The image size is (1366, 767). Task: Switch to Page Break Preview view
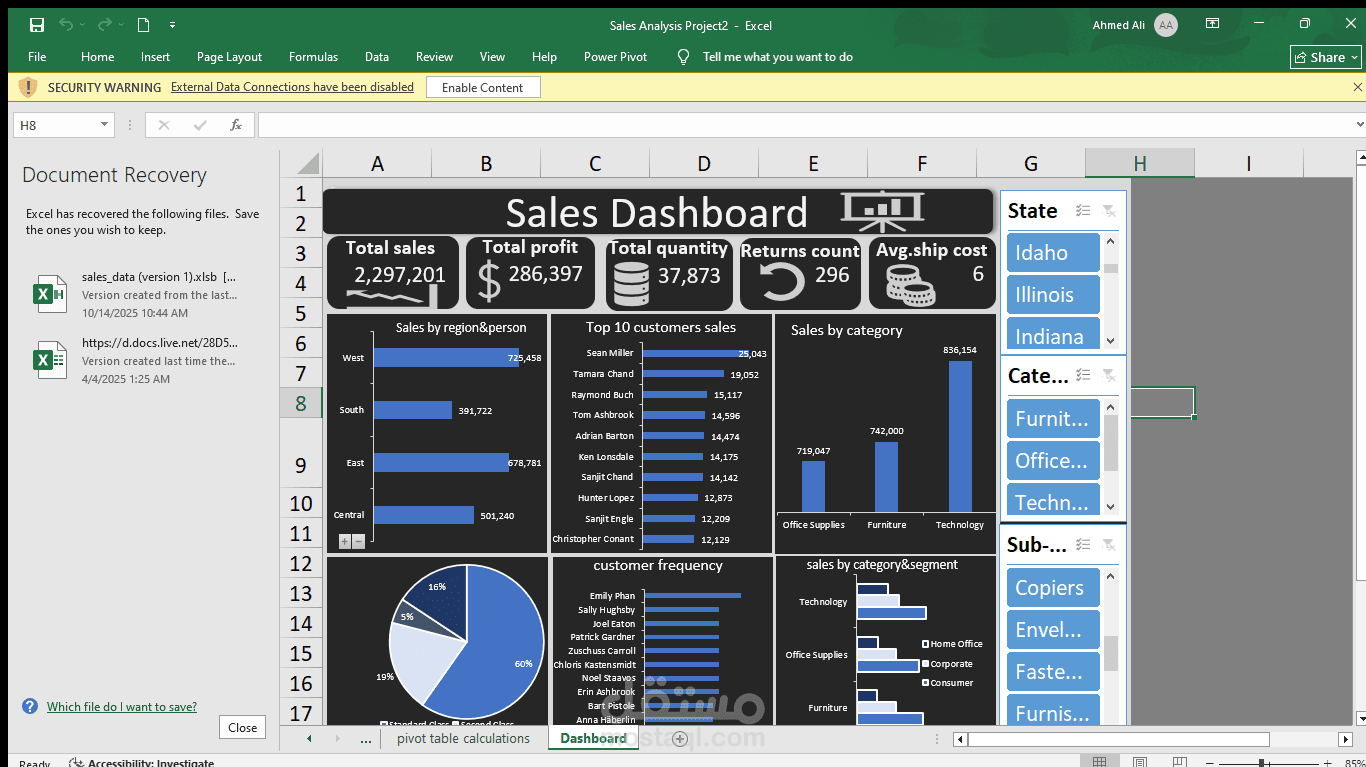[1179, 762]
